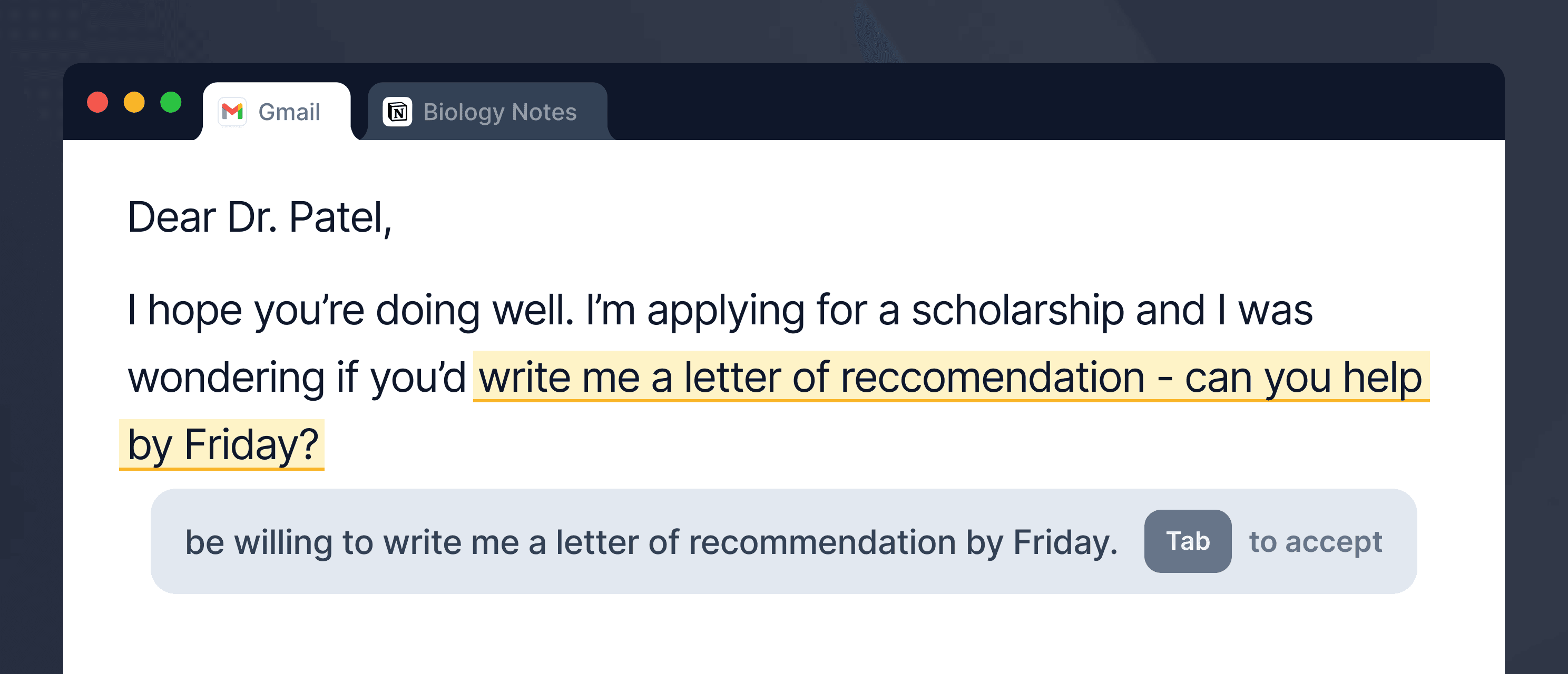Viewport: 1568px width, 674px height.
Task: Click "I hope you're doing well" sentence
Action: 350,310
